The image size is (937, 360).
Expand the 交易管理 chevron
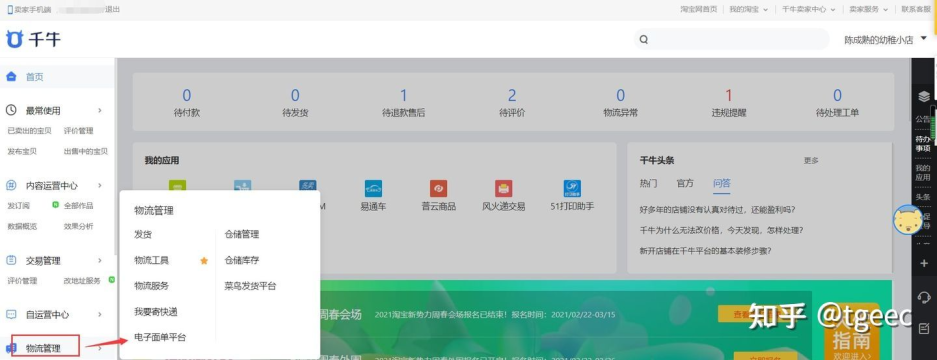100,261
